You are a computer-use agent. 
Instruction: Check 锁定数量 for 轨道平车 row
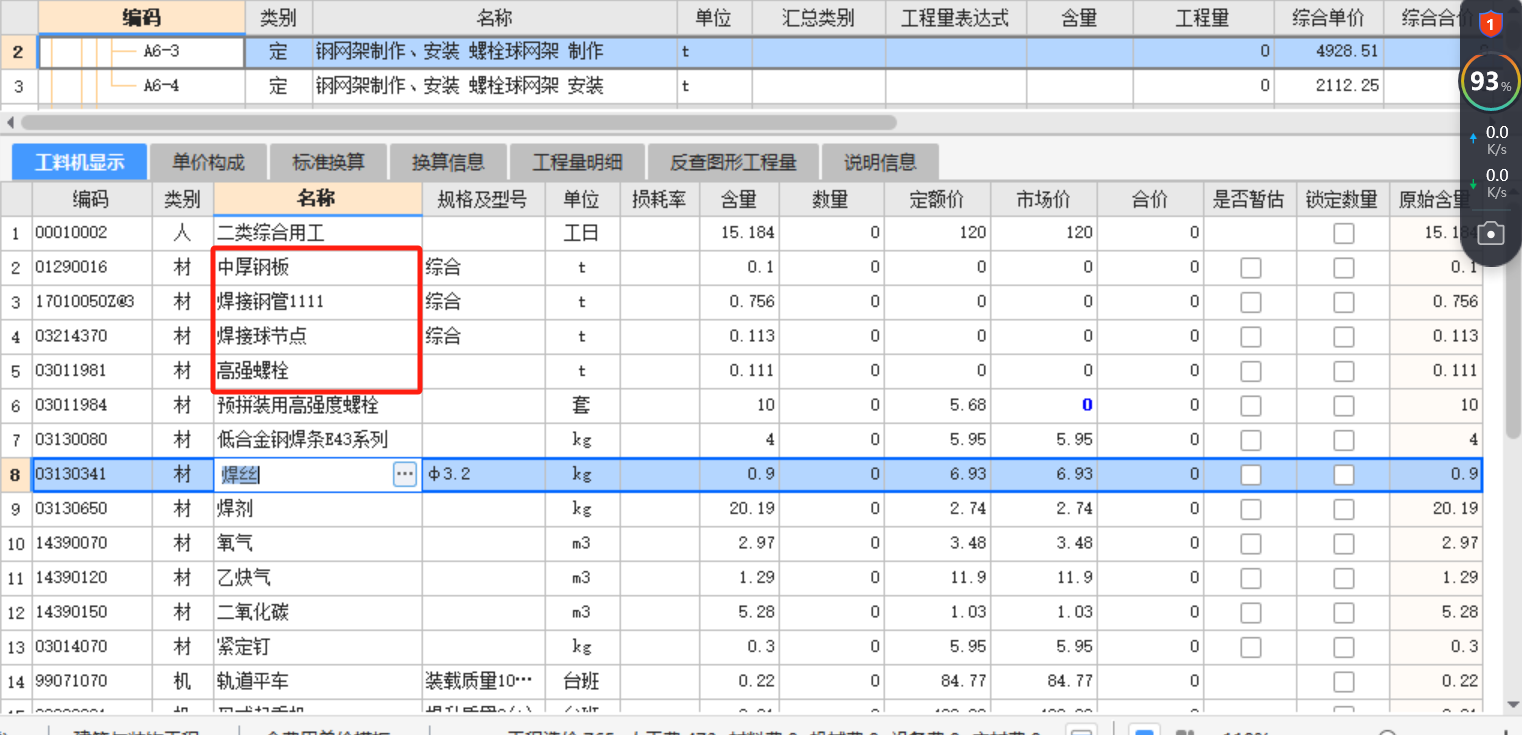1343,682
